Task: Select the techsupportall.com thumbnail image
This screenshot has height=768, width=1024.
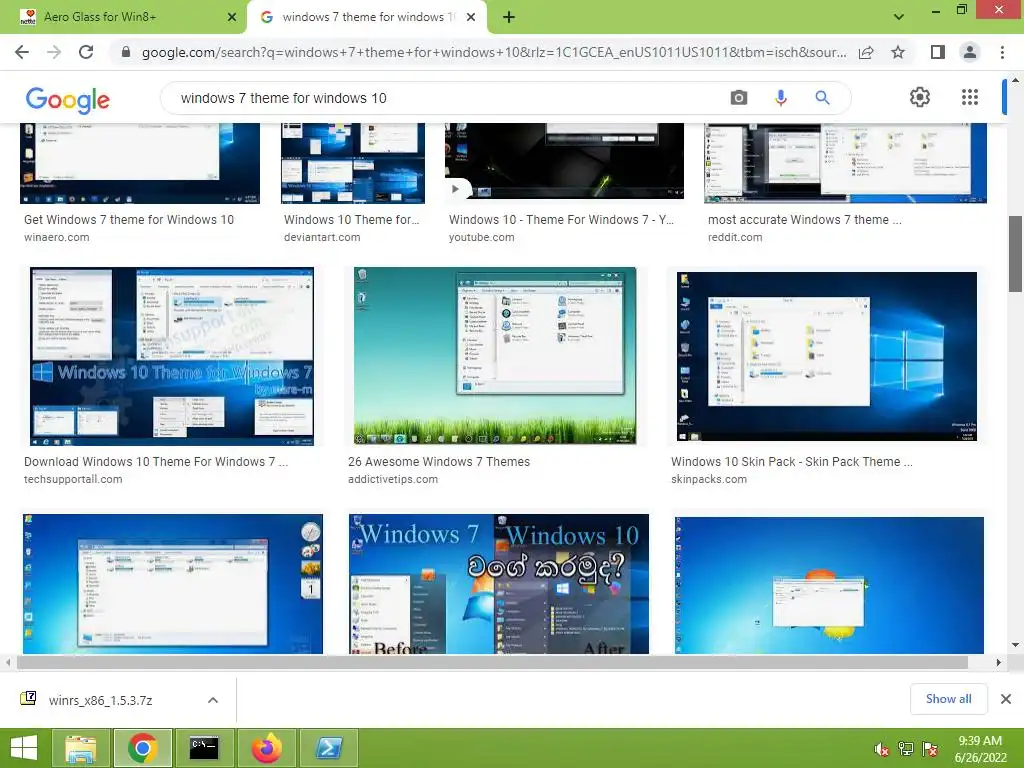Action: [172, 356]
